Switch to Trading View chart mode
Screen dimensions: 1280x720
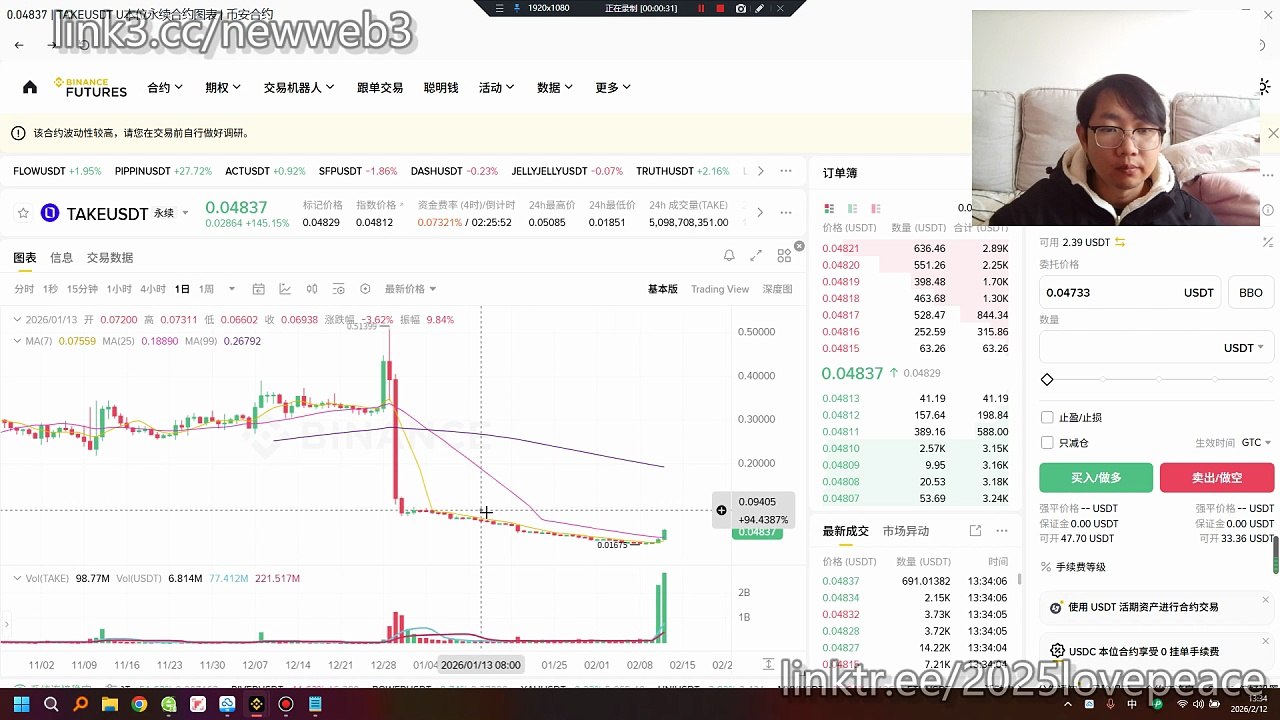pyautogui.click(x=720, y=289)
